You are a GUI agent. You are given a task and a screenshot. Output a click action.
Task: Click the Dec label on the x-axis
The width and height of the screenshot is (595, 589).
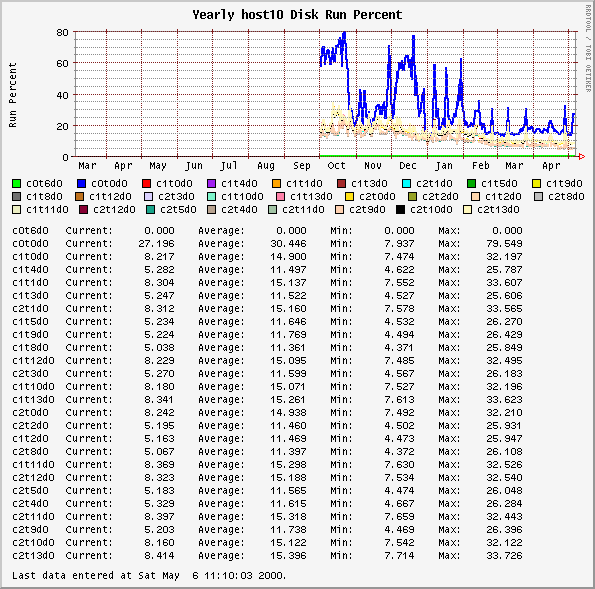pyautogui.click(x=408, y=166)
